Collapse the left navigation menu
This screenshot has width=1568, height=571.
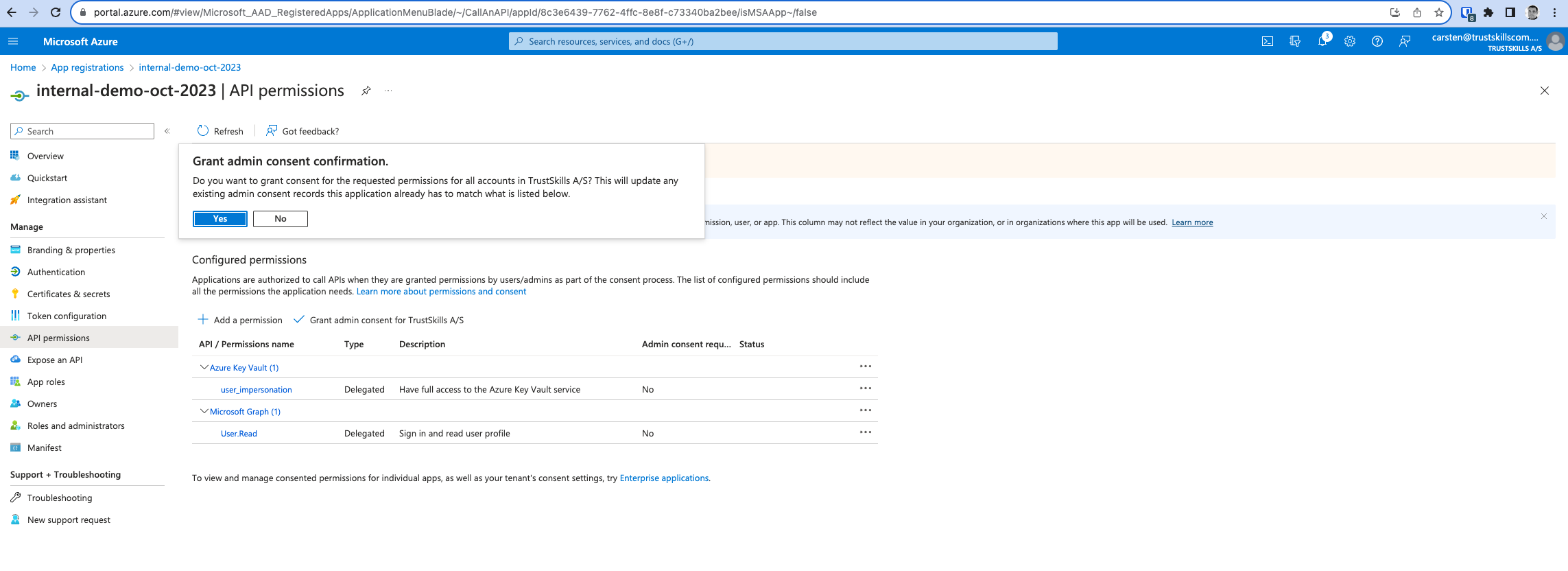167,131
